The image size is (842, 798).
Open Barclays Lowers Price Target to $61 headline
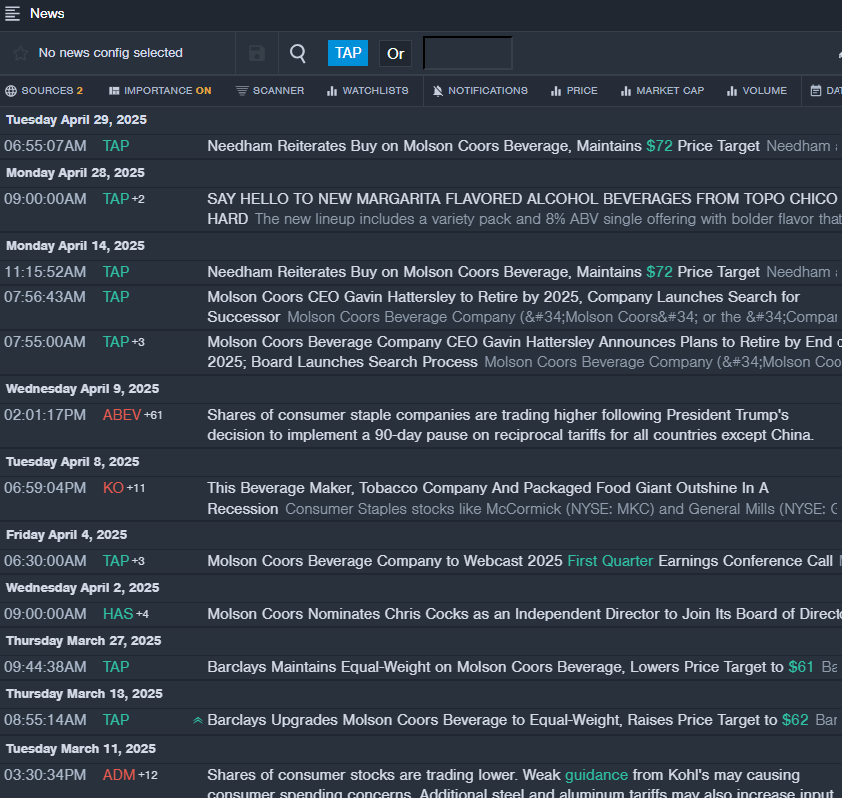pos(510,668)
